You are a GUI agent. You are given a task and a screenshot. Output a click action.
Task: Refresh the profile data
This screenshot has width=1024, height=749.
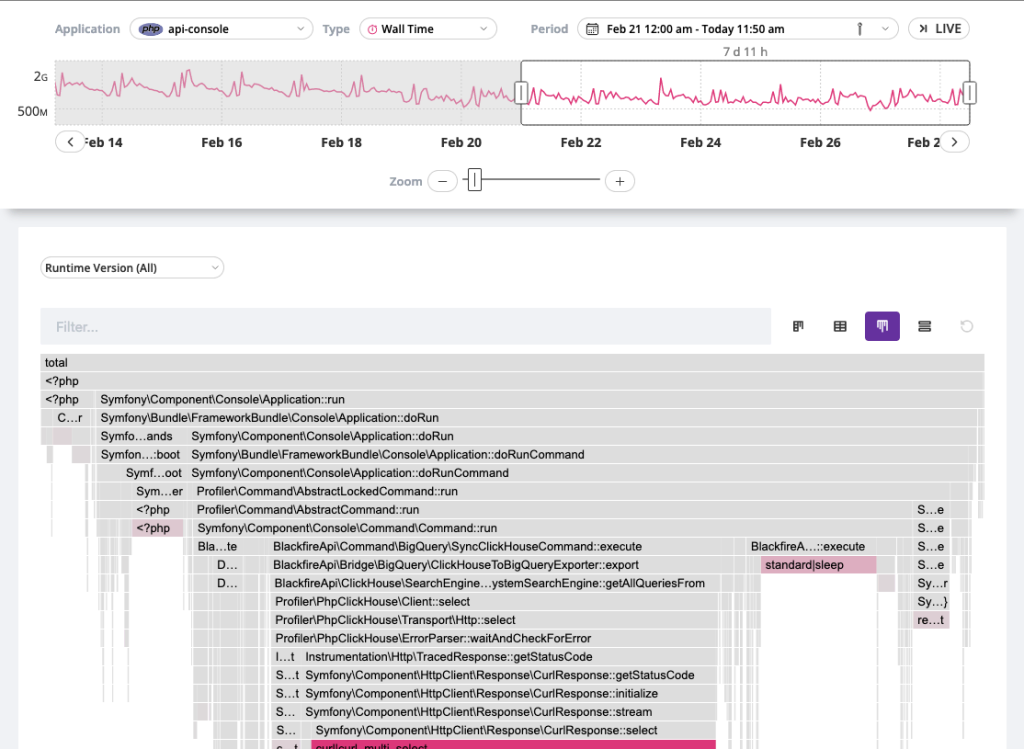point(964,326)
